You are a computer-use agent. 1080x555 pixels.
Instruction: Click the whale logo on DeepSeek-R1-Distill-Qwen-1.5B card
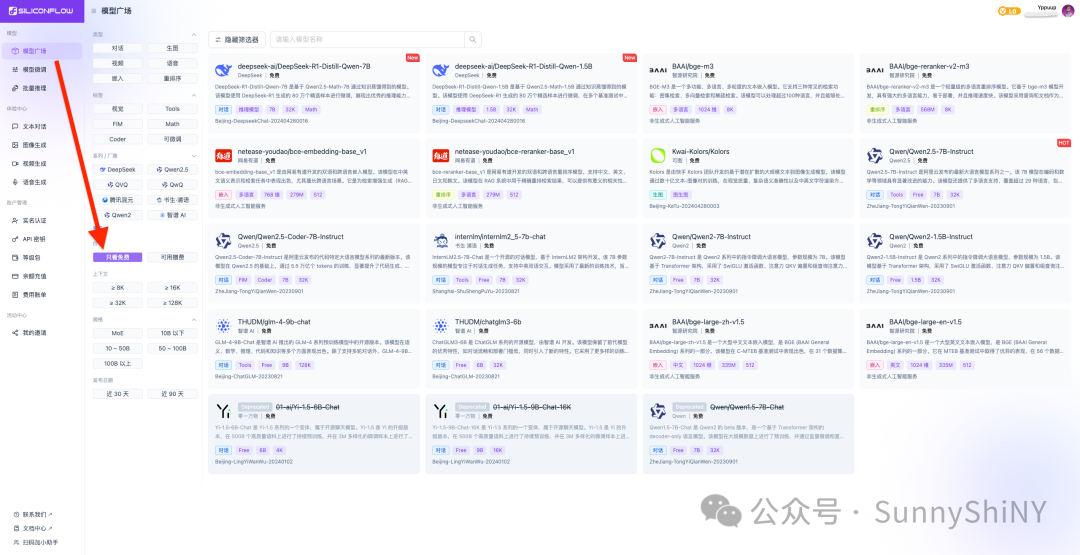441,70
